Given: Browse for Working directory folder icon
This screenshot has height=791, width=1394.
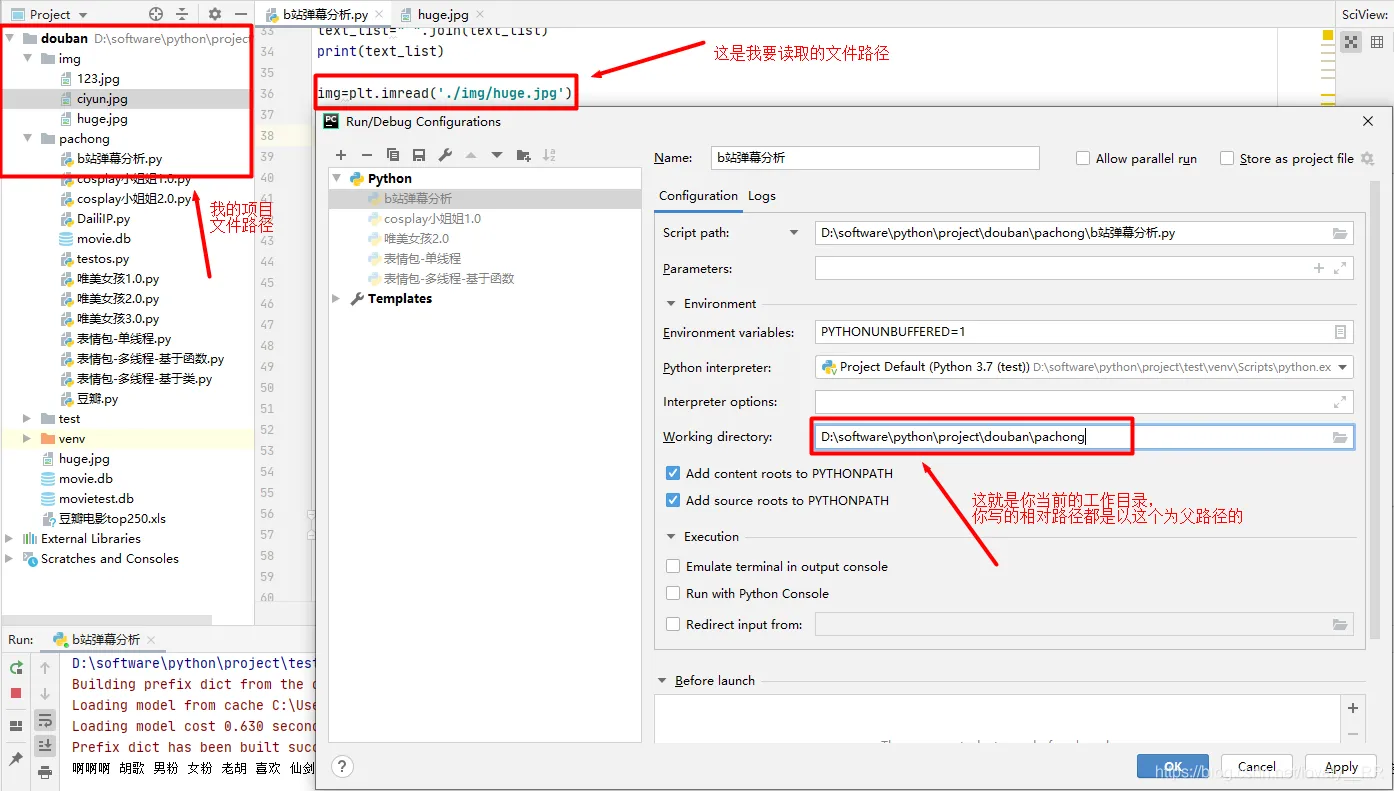Looking at the screenshot, I should point(1340,437).
